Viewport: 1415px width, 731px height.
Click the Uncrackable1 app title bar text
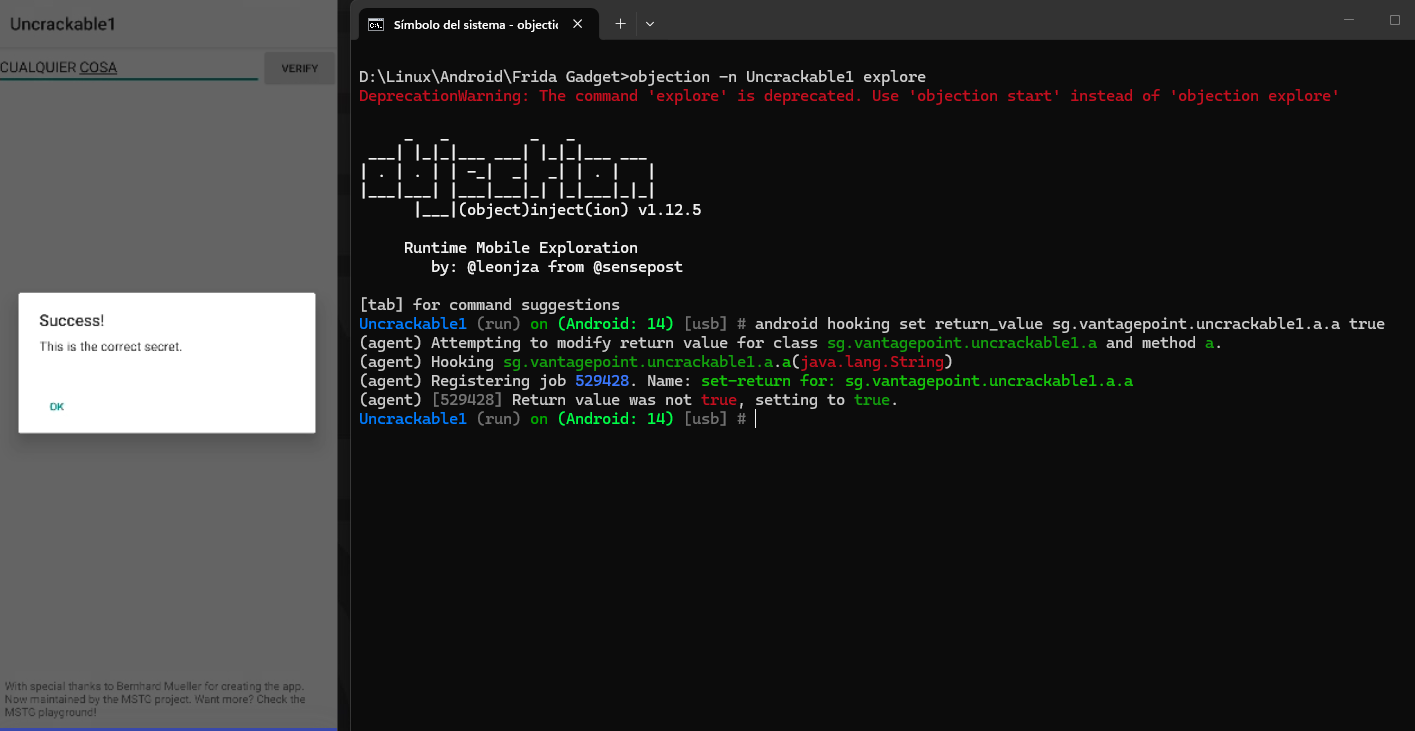coord(63,23)
